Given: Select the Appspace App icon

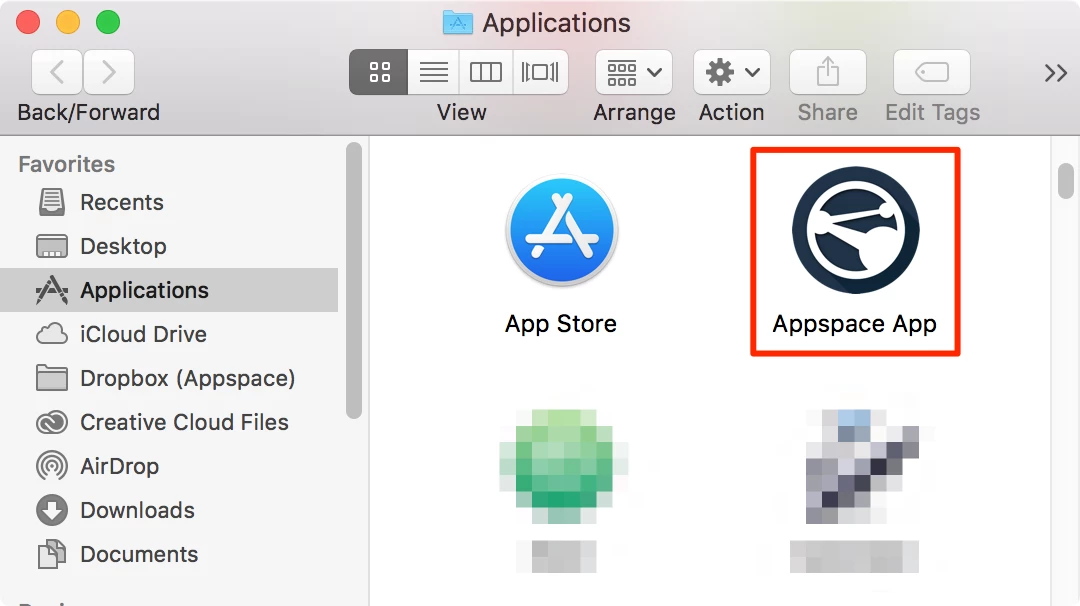Looking at the screenshot, I should coord(855,230).
